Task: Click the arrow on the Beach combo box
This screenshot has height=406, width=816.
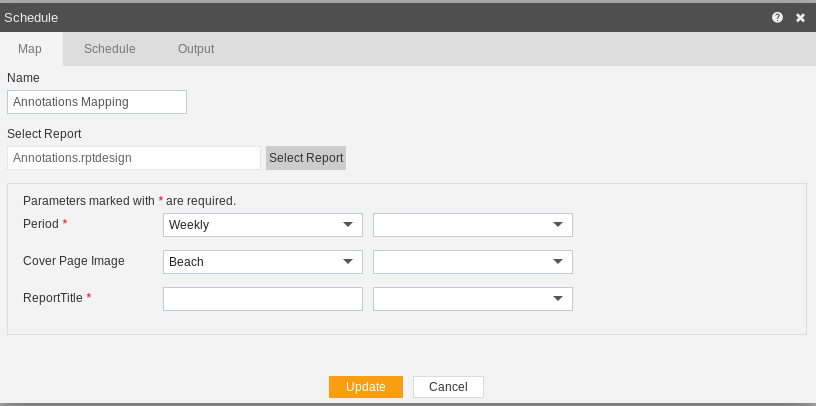Action: [348, 262]
